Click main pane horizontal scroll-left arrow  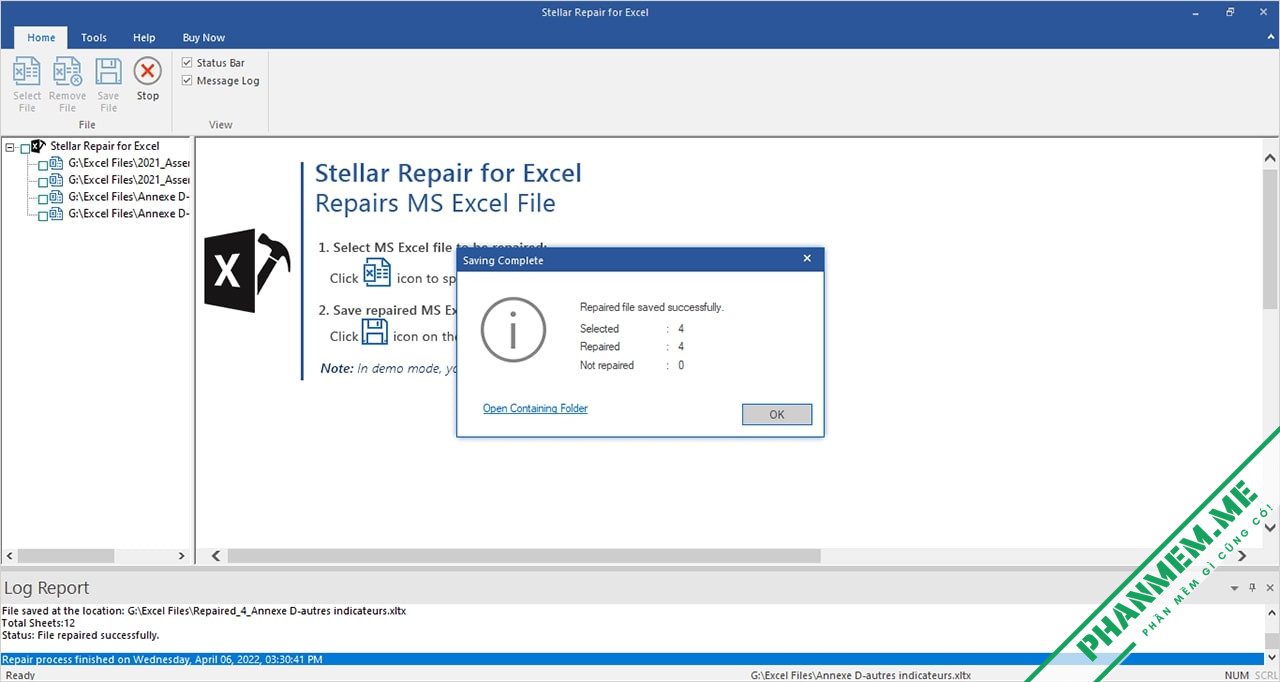coord(214,556)
